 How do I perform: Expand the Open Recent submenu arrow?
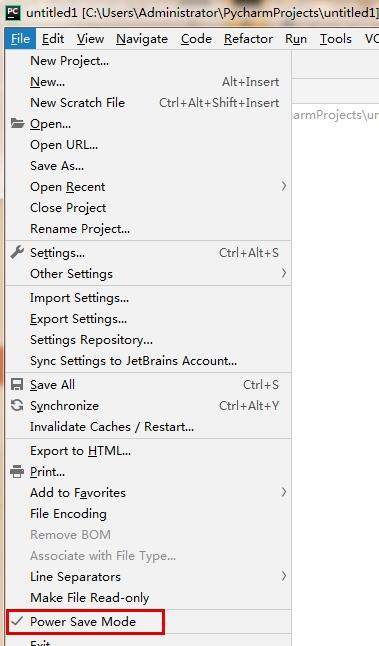(x=284, y=187)
